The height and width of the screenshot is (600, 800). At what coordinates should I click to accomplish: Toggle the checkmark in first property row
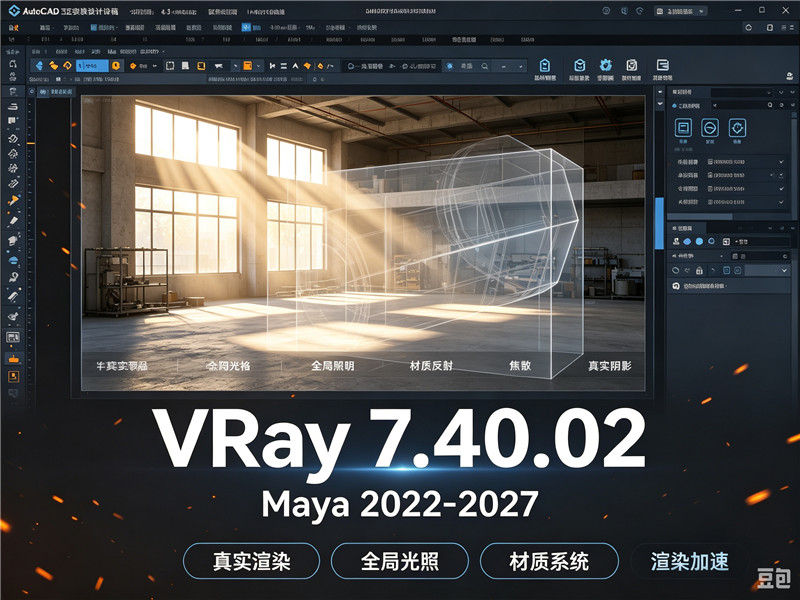click(781, 162)
